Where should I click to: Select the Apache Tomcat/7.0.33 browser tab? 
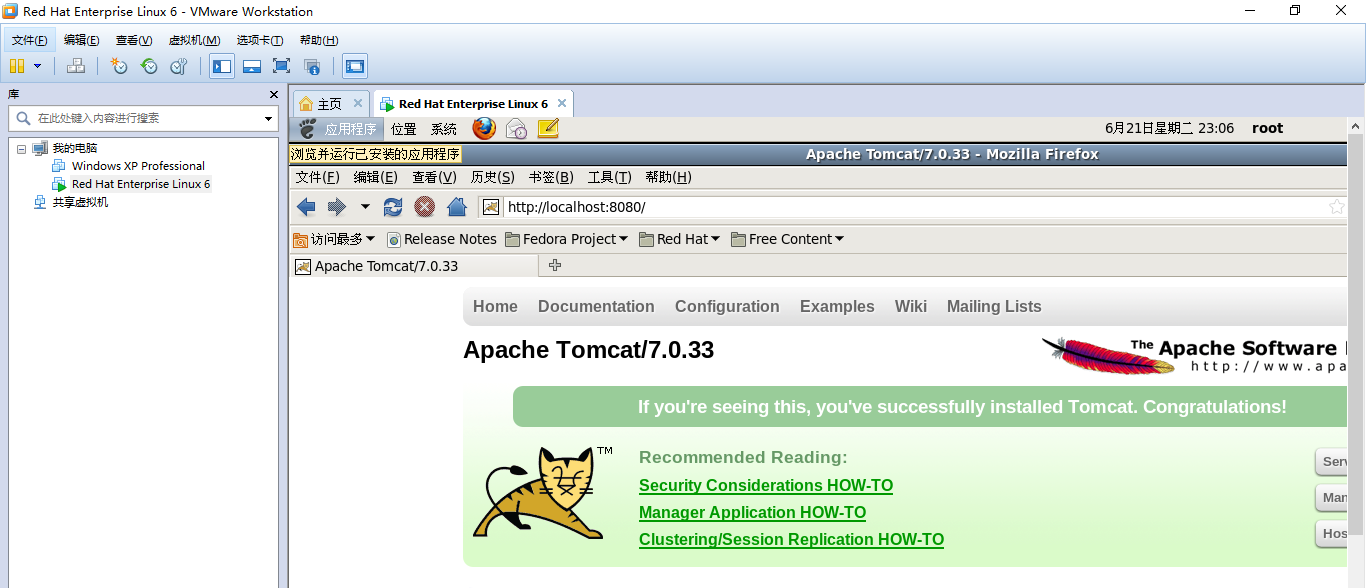(414, 266)
